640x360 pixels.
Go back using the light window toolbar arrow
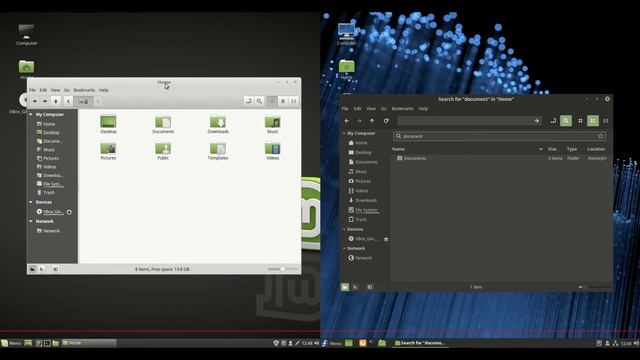pos(35,101)
